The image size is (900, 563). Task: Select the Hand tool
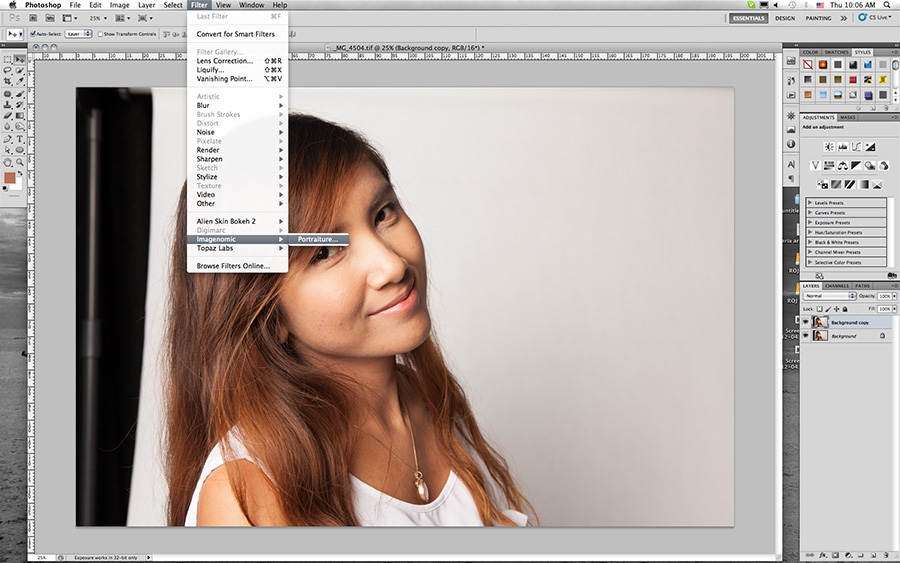(7, 162)
